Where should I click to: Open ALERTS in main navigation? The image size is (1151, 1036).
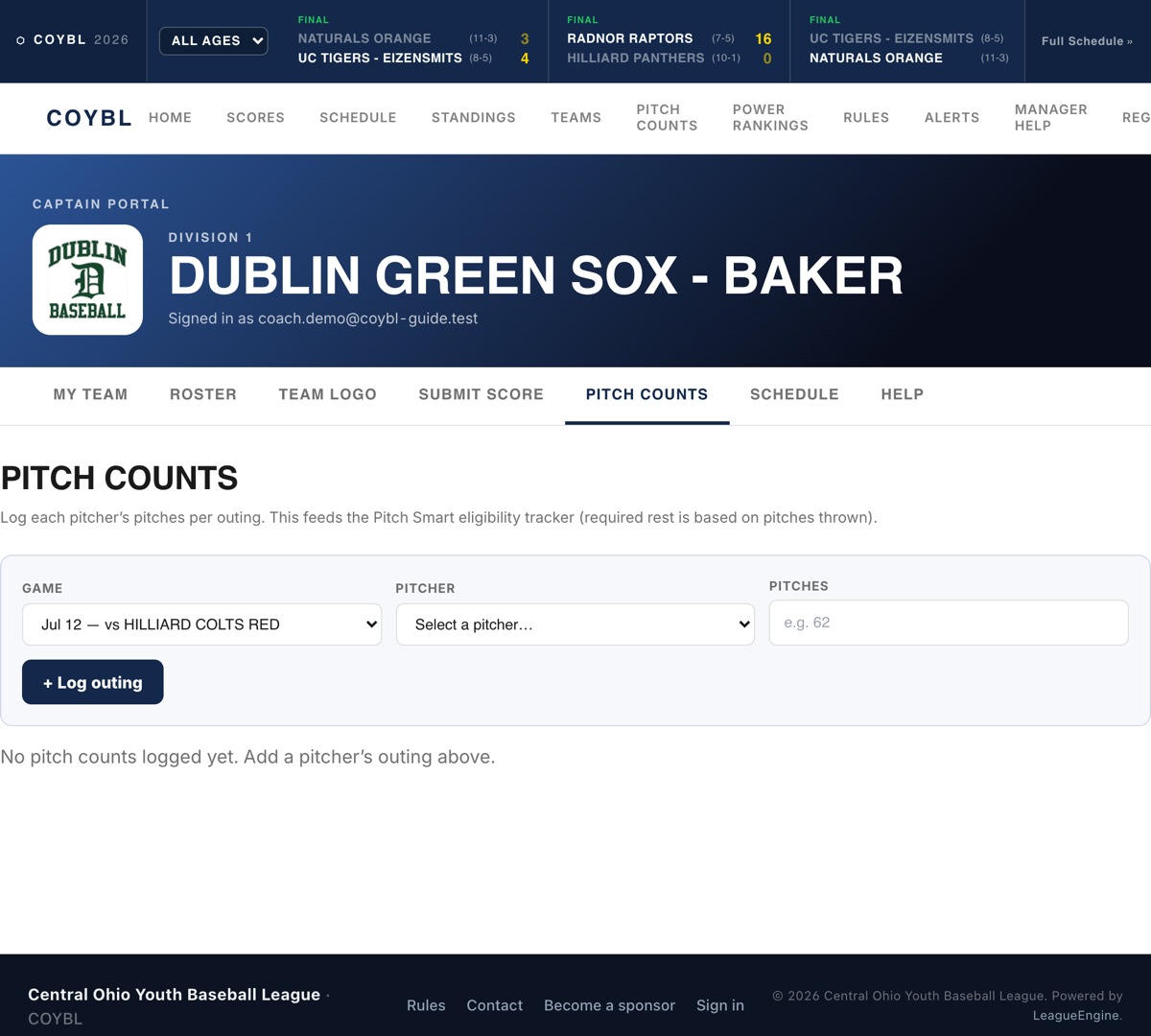click(x=951, y=117)
